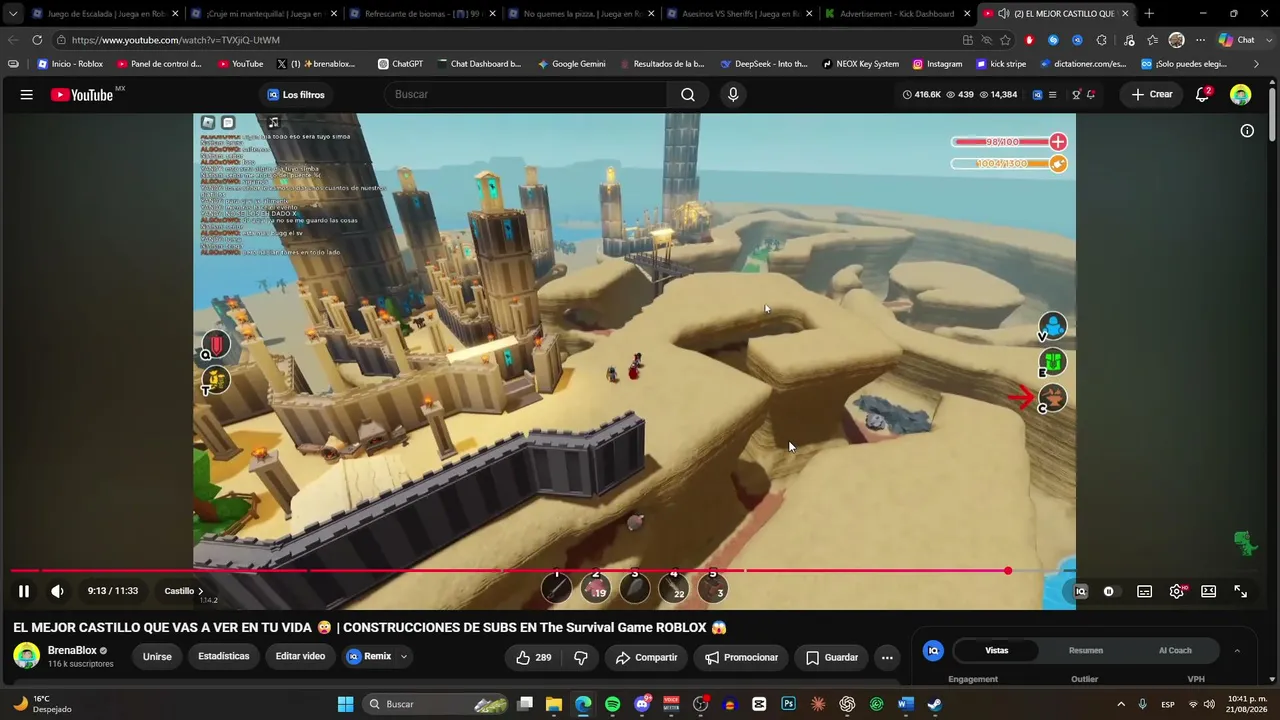Switch to the Juego de Escalada tab
Viewport: 1280px width, 720px height.
point(106,14)
